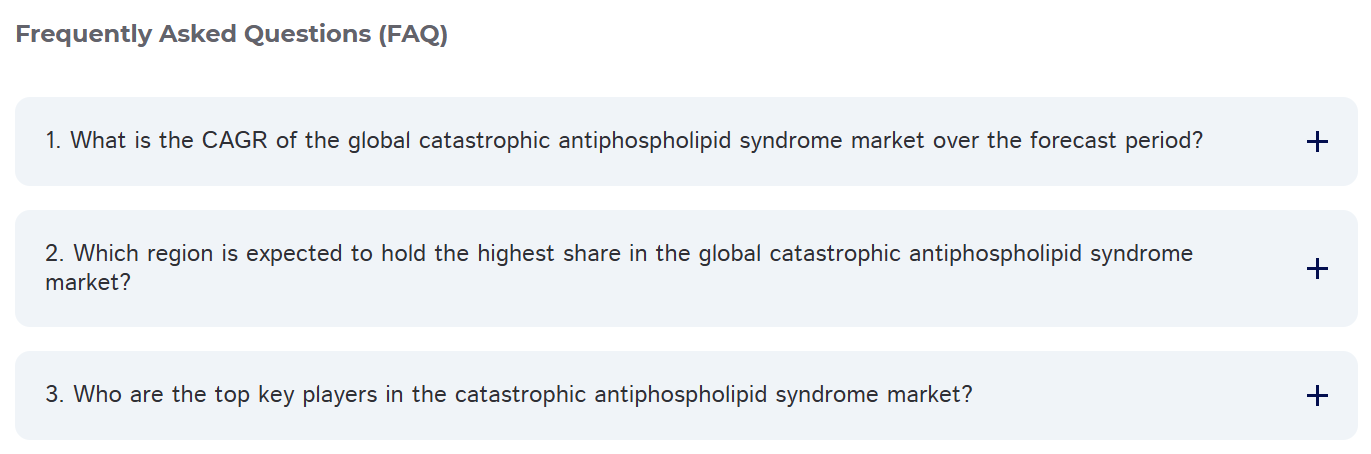This screenshot has height=454, width=1371.
Task: Click "(FAQ)" in the section heading
Action: click(412, 34)
